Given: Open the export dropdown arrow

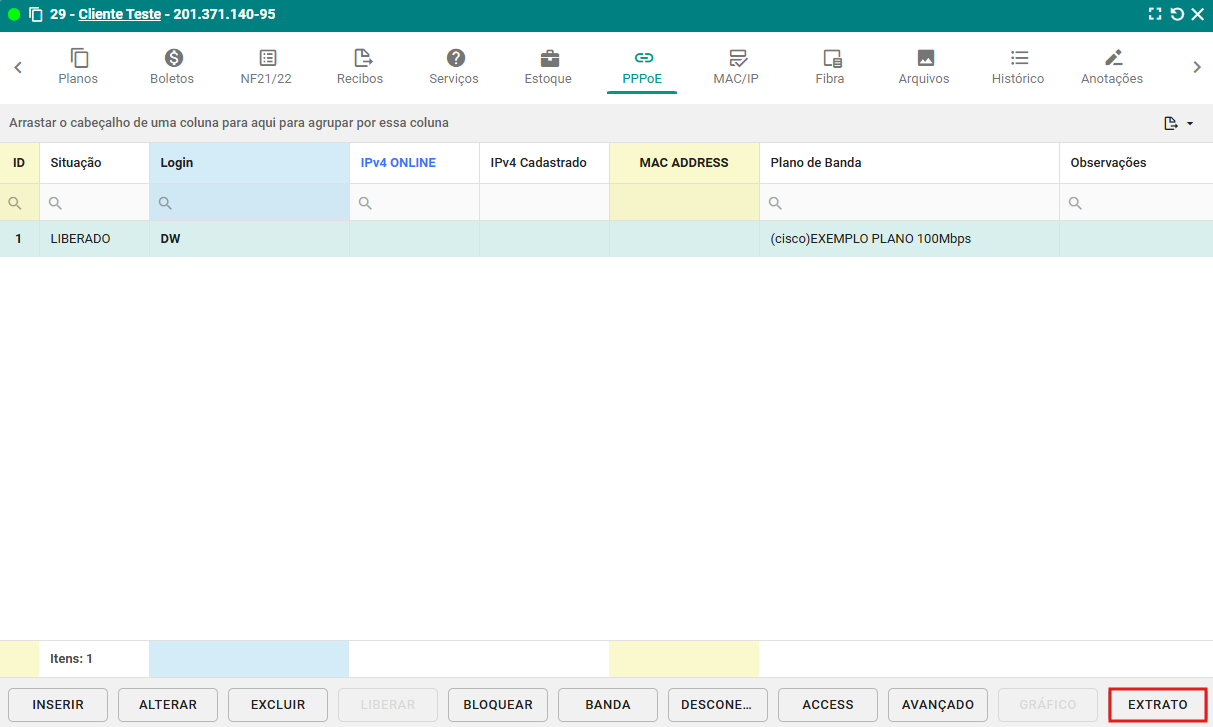Looking at the screenshot, I should 1190,124.
